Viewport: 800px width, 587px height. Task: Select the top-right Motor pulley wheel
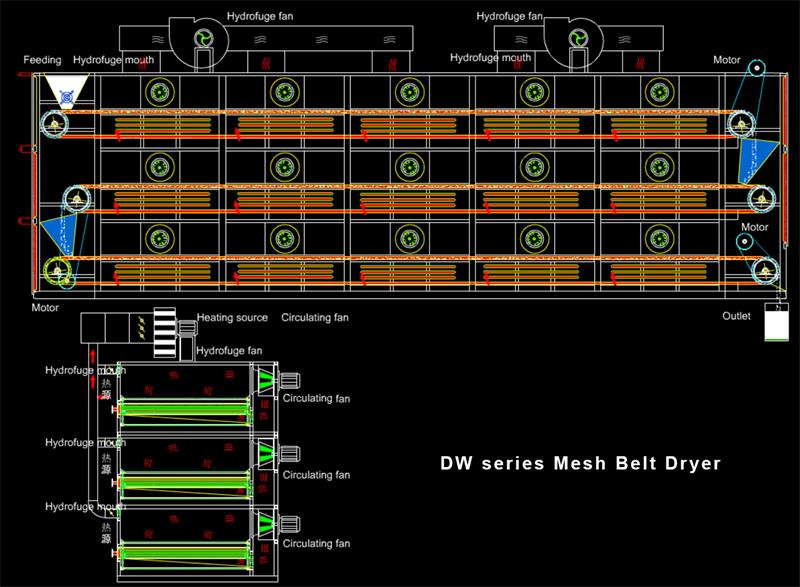[756, 70]
